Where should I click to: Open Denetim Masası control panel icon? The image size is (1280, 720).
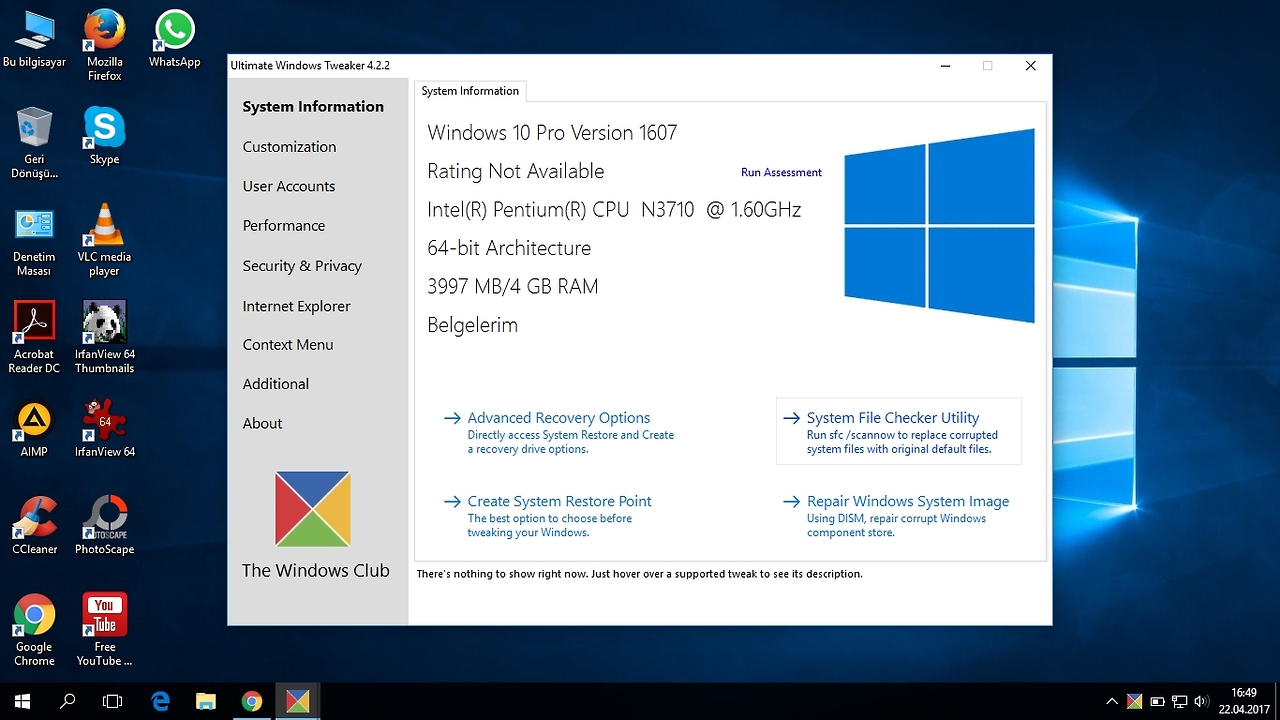point(34,241)
